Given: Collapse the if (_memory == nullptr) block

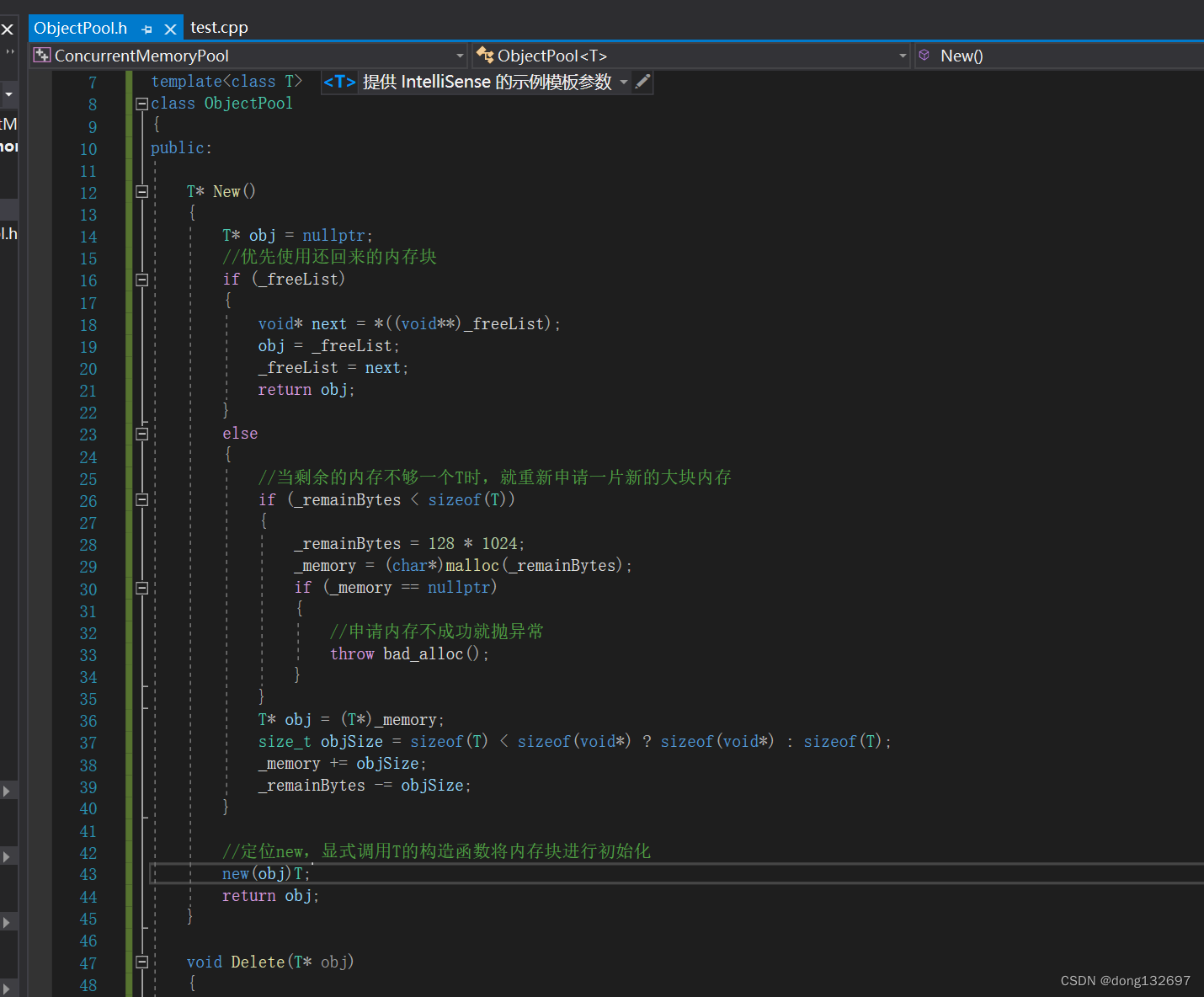Looking at the screenshot, I should pyautogui.click(x=142, y=589).
